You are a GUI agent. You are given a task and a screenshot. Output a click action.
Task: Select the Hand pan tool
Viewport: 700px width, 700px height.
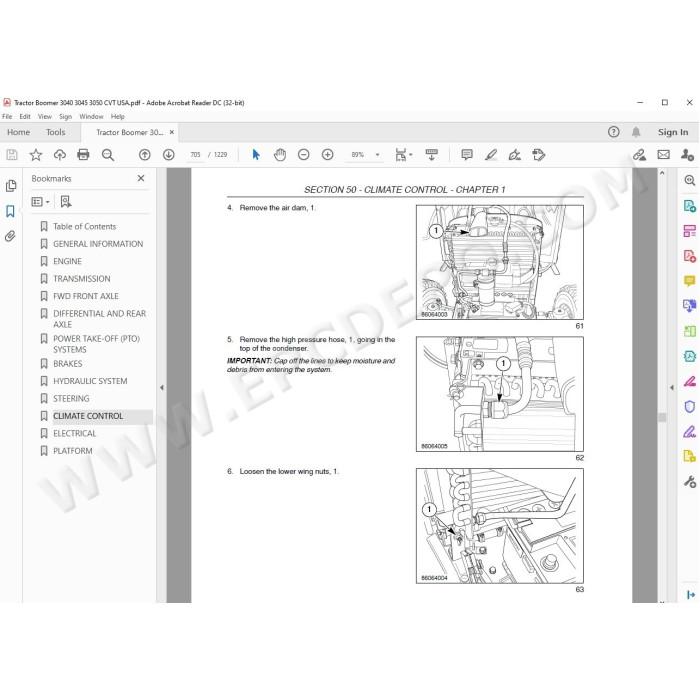click(x=280, y=155)
